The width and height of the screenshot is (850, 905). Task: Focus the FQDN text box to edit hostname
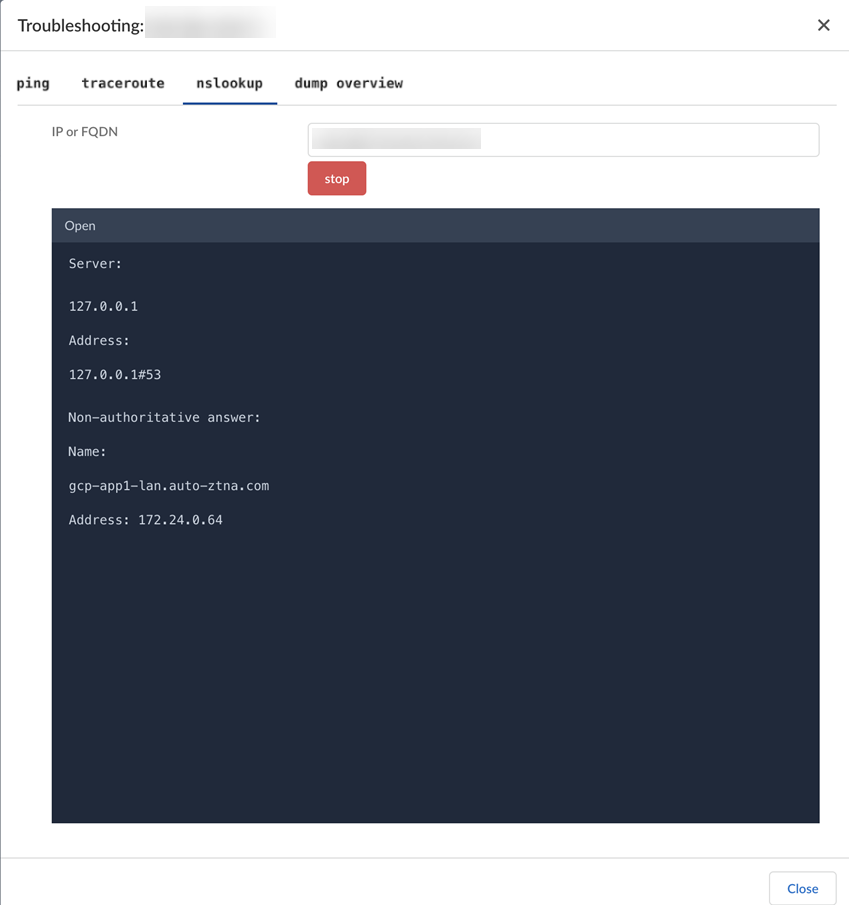(x=562, y=139)
